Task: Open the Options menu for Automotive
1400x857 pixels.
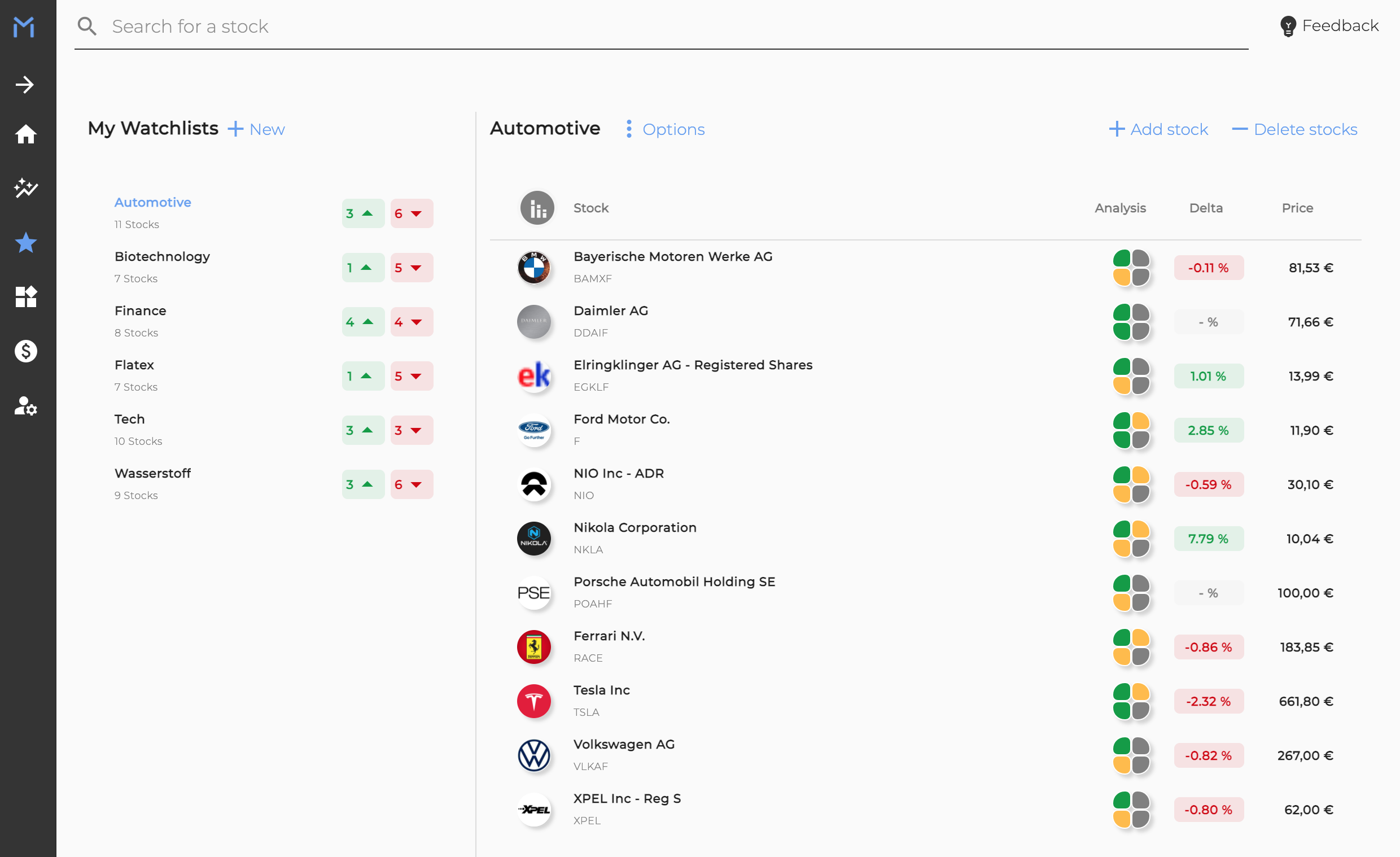Action: click(665, 129)
